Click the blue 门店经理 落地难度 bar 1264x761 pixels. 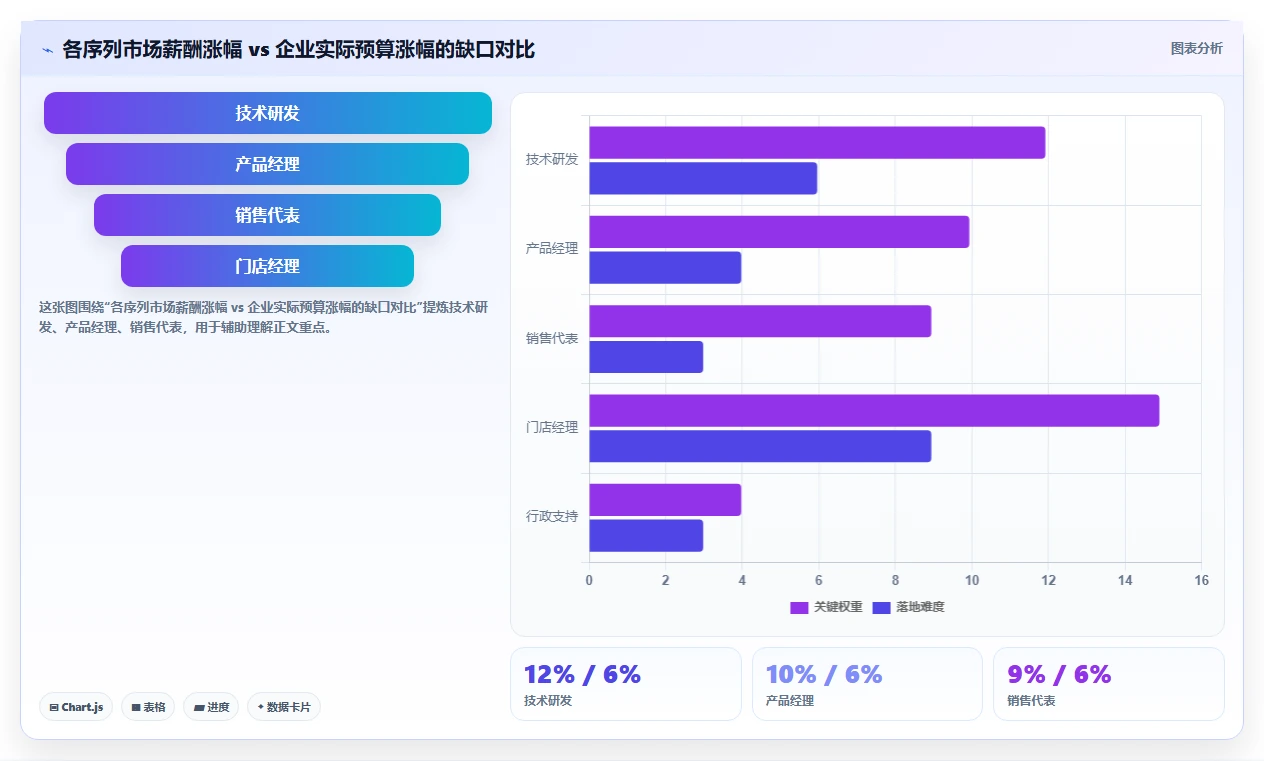tap(760, 446)
